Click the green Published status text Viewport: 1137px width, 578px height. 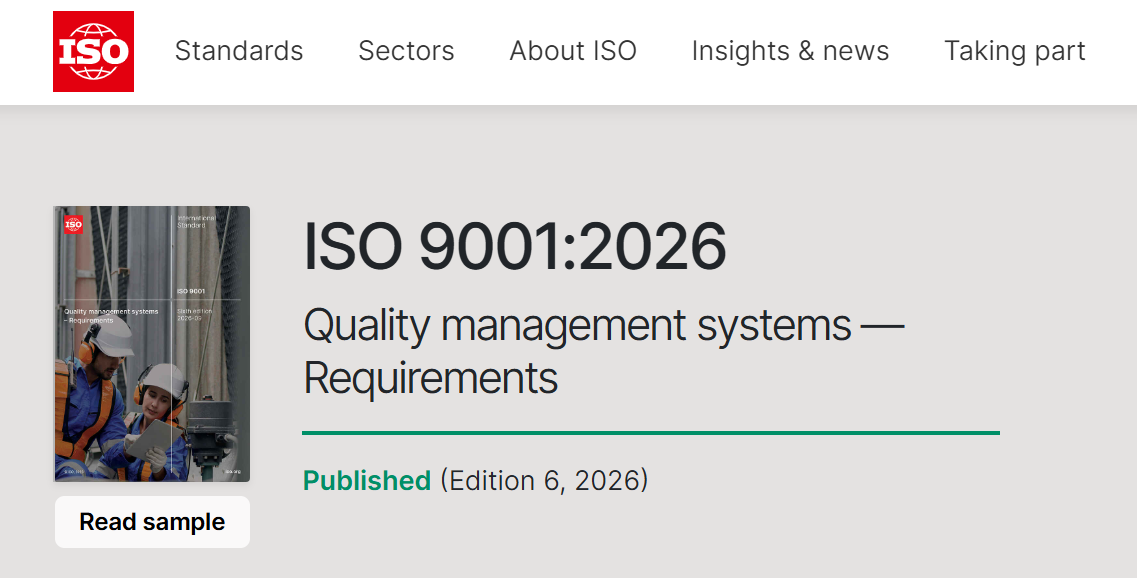[367, 480]
